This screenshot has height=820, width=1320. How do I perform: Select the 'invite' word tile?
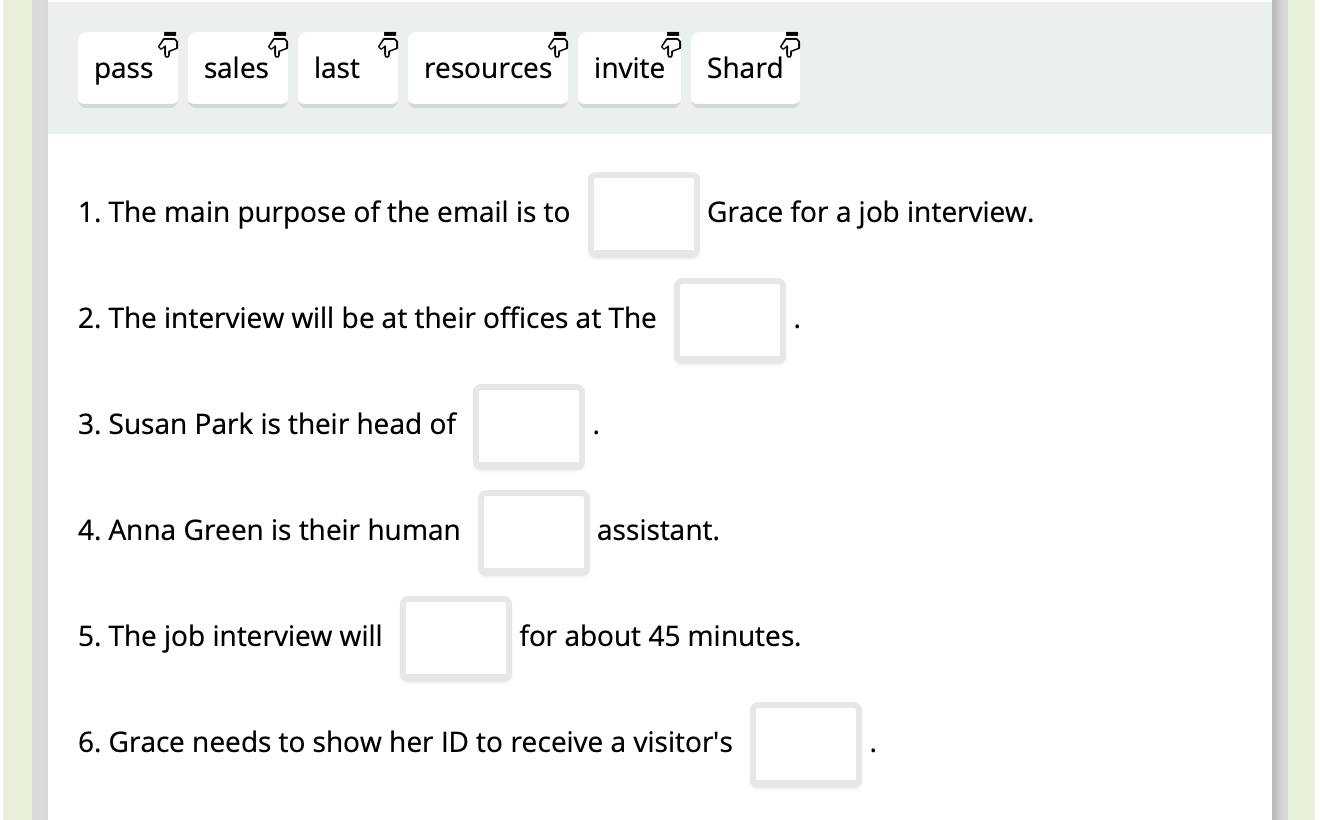629,69
